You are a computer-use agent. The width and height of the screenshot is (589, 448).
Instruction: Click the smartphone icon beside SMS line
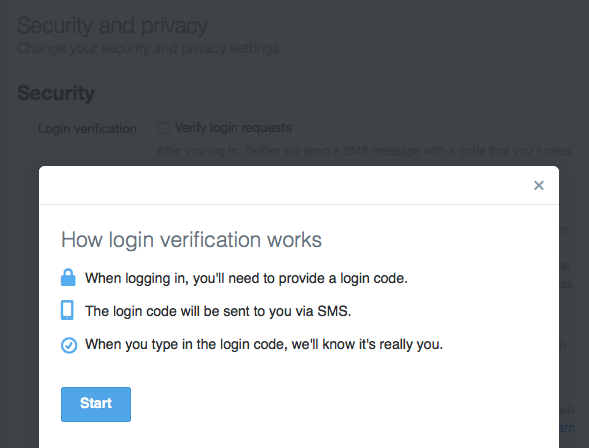pyautogui.click(x=67, y=310)
